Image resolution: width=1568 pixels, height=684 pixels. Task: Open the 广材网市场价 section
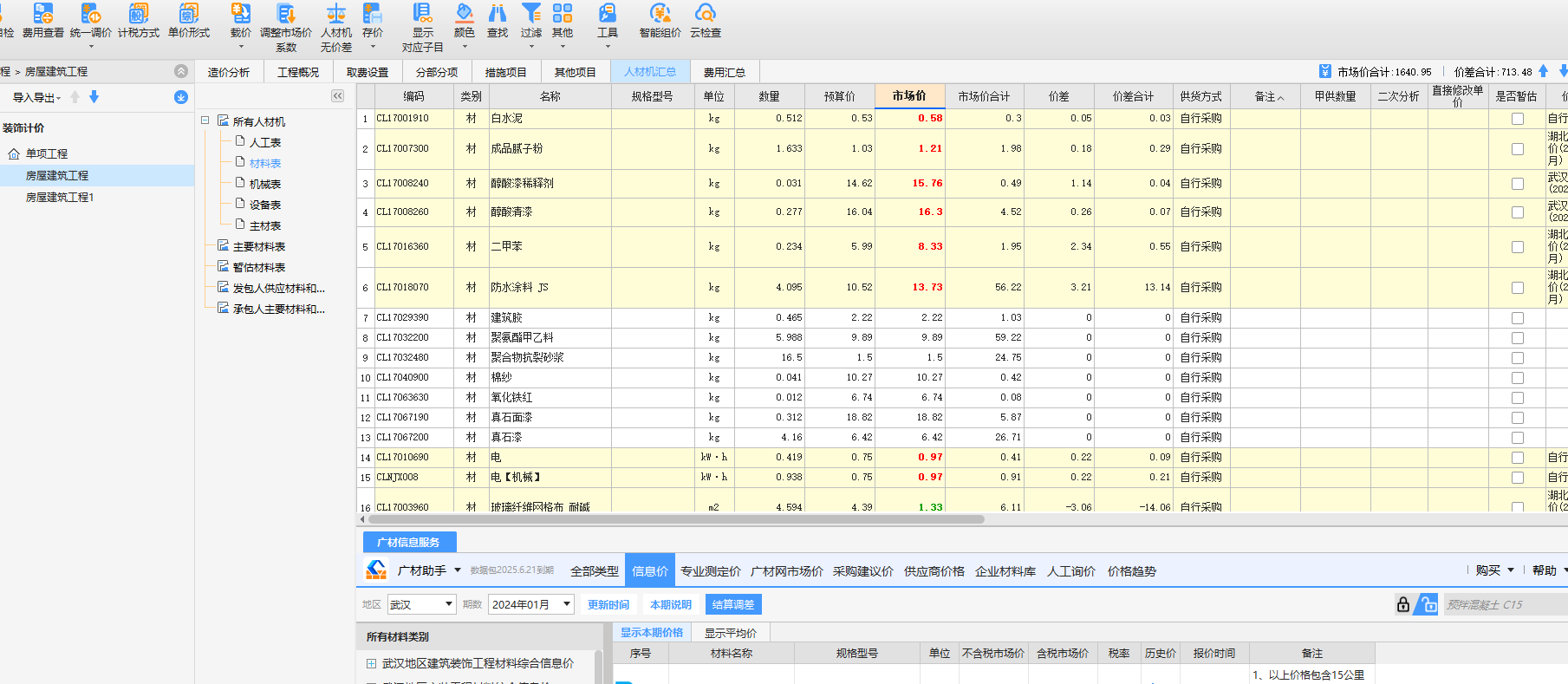(x=787, y=571)
